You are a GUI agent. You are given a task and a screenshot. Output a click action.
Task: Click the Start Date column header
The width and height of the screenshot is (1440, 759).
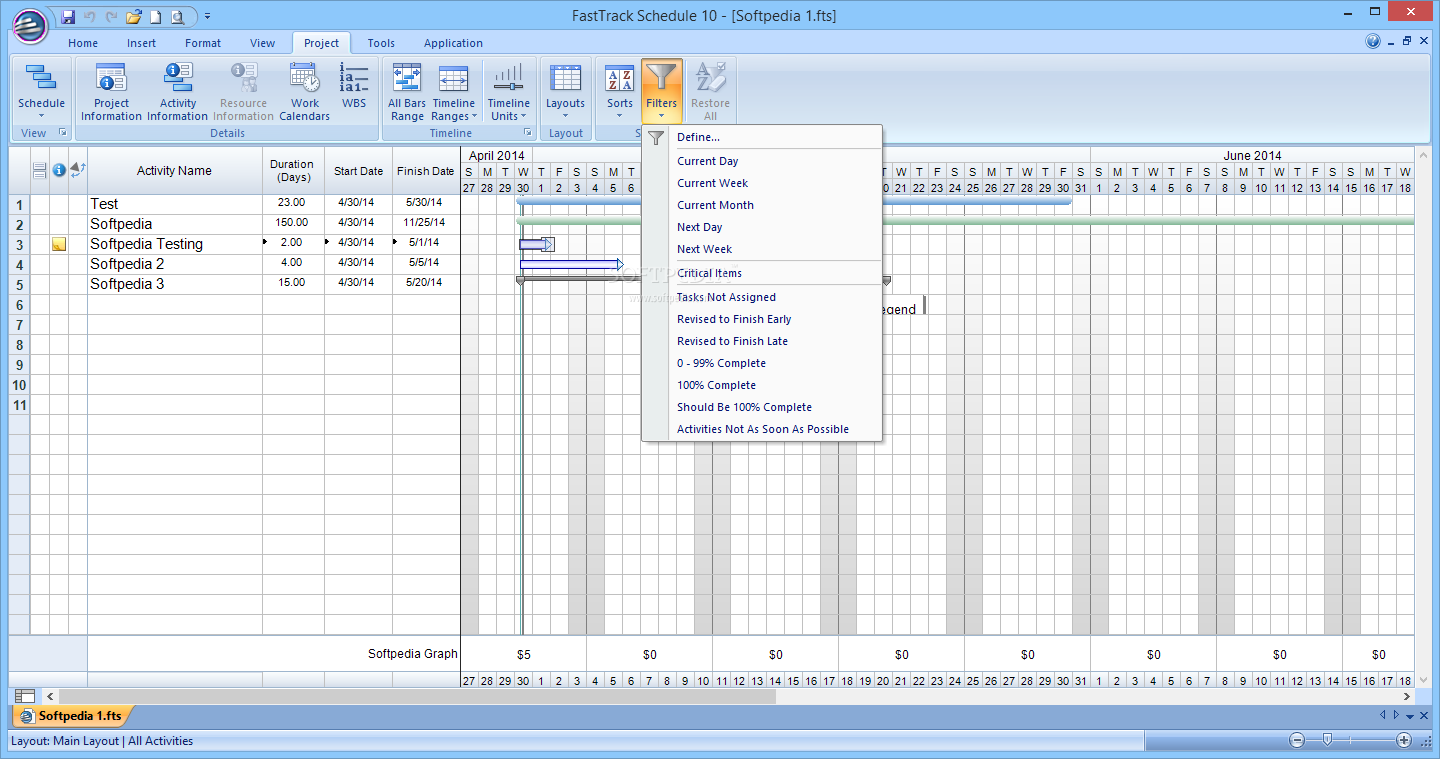(358, 171)
